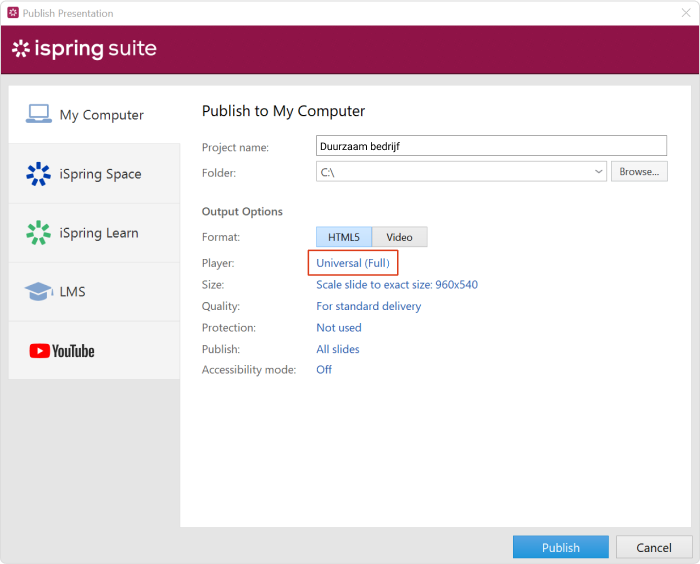Click the Project name text field
The height and width of the screenshot is (564, 700).
point(490,146)
